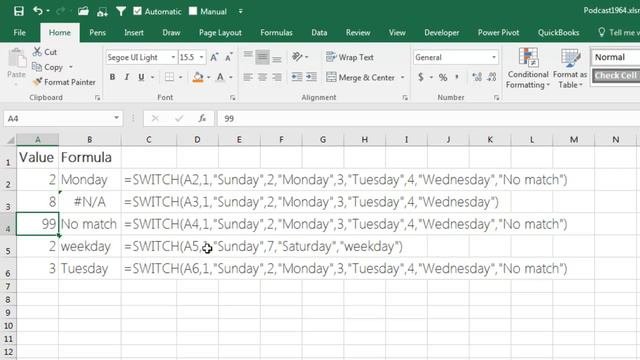The height and width of the screenshot is (360, 640).
Task: Decrease indent
Action: [x=297, y=77]
